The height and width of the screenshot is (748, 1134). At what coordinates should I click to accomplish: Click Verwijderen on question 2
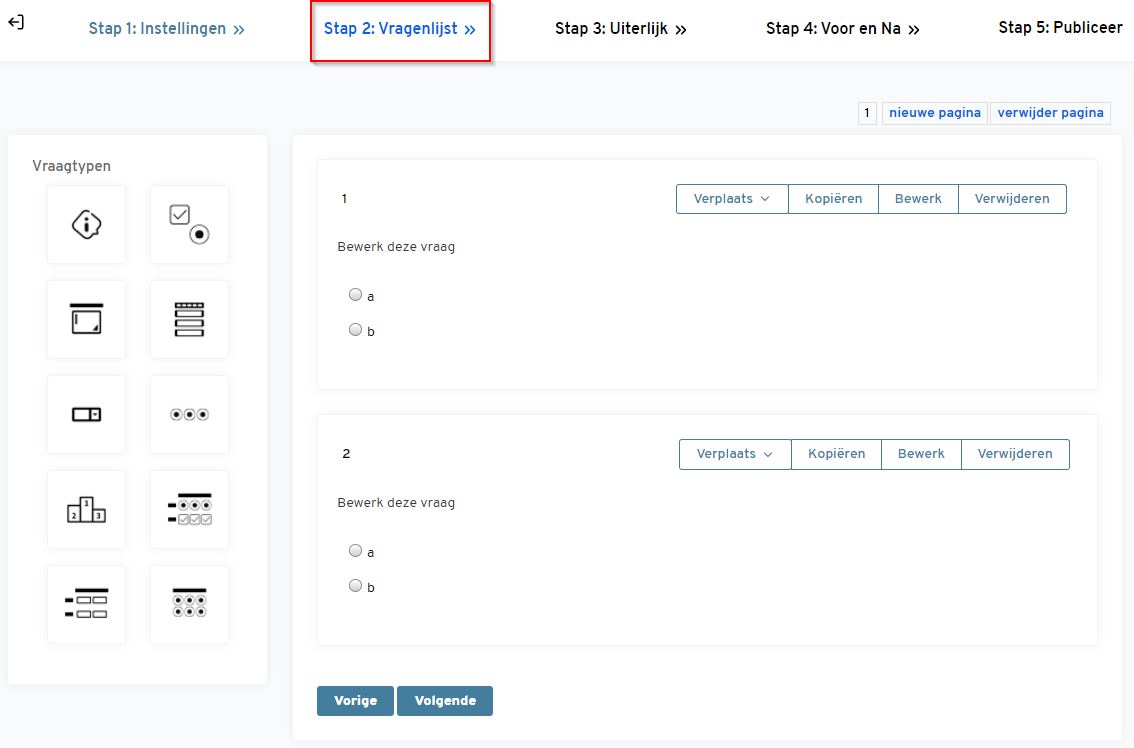tap(1015, 454)
